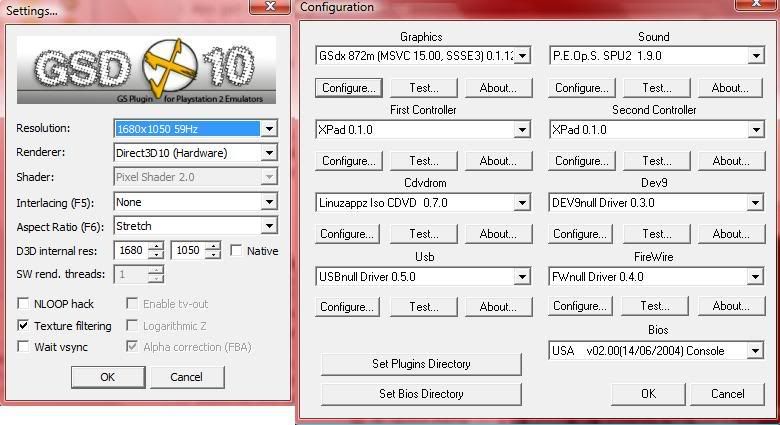Configure the Usb plugin

(347, 307)
